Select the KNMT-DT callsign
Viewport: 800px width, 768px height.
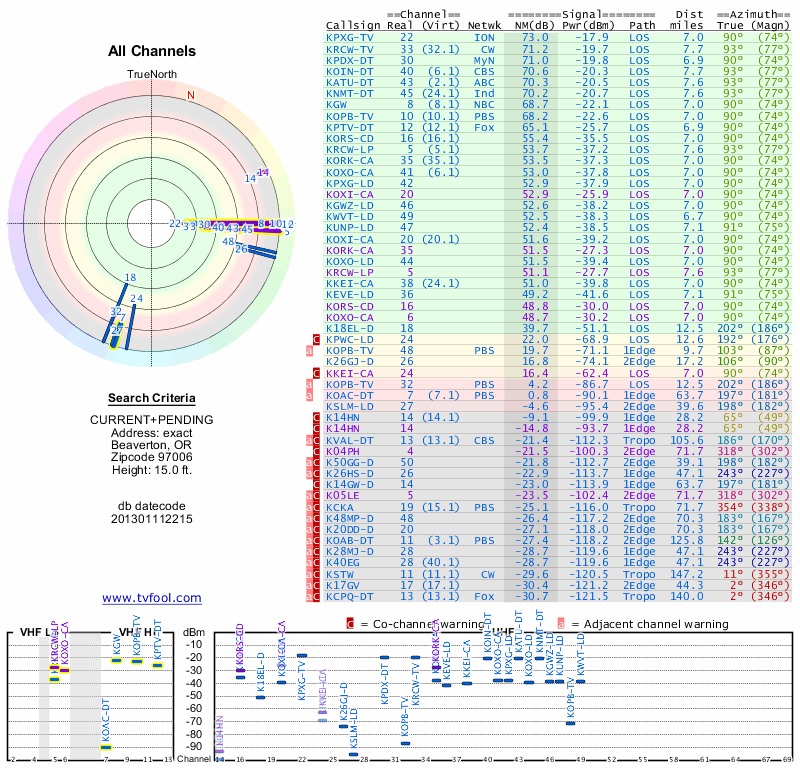pyautogui.click(x=350, y=93)
